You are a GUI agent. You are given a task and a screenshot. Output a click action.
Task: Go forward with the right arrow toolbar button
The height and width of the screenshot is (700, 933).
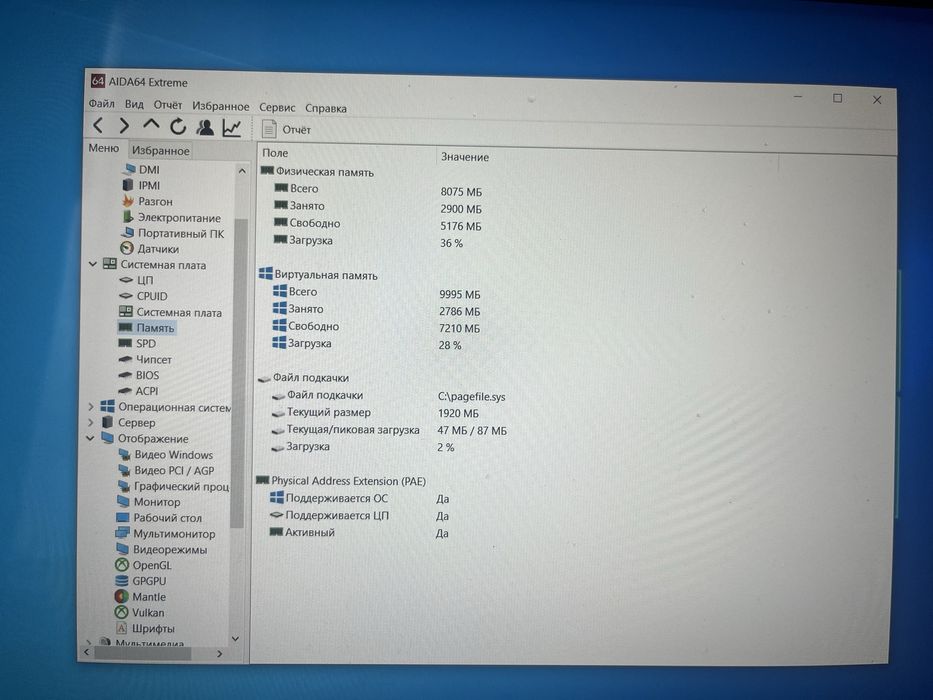coord(124,126)
